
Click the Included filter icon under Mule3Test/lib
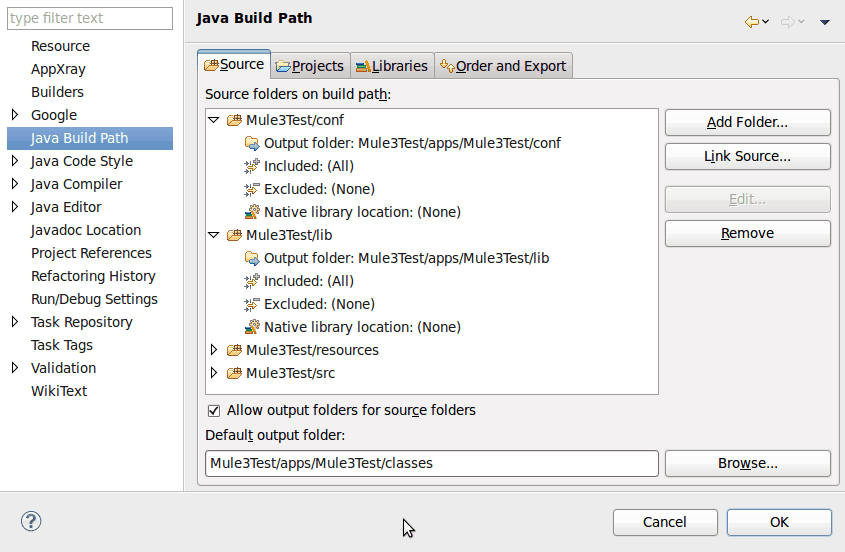click(x=252, y=281)
